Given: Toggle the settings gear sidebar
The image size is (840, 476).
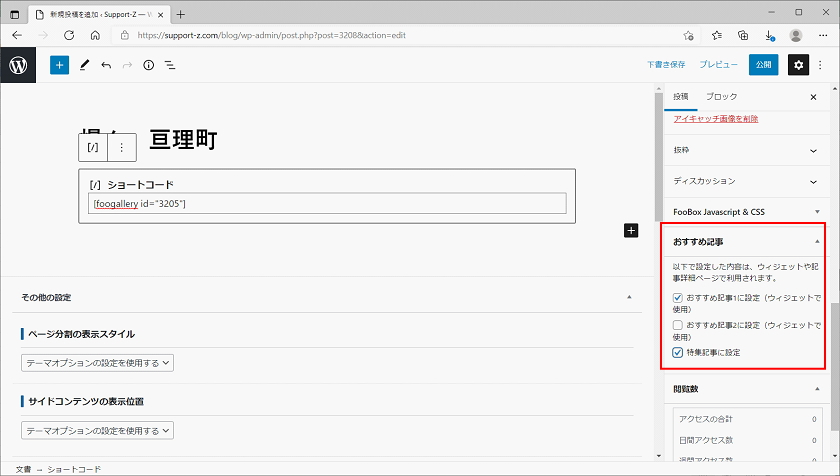Looking at the screenshot, I should 798,65.
